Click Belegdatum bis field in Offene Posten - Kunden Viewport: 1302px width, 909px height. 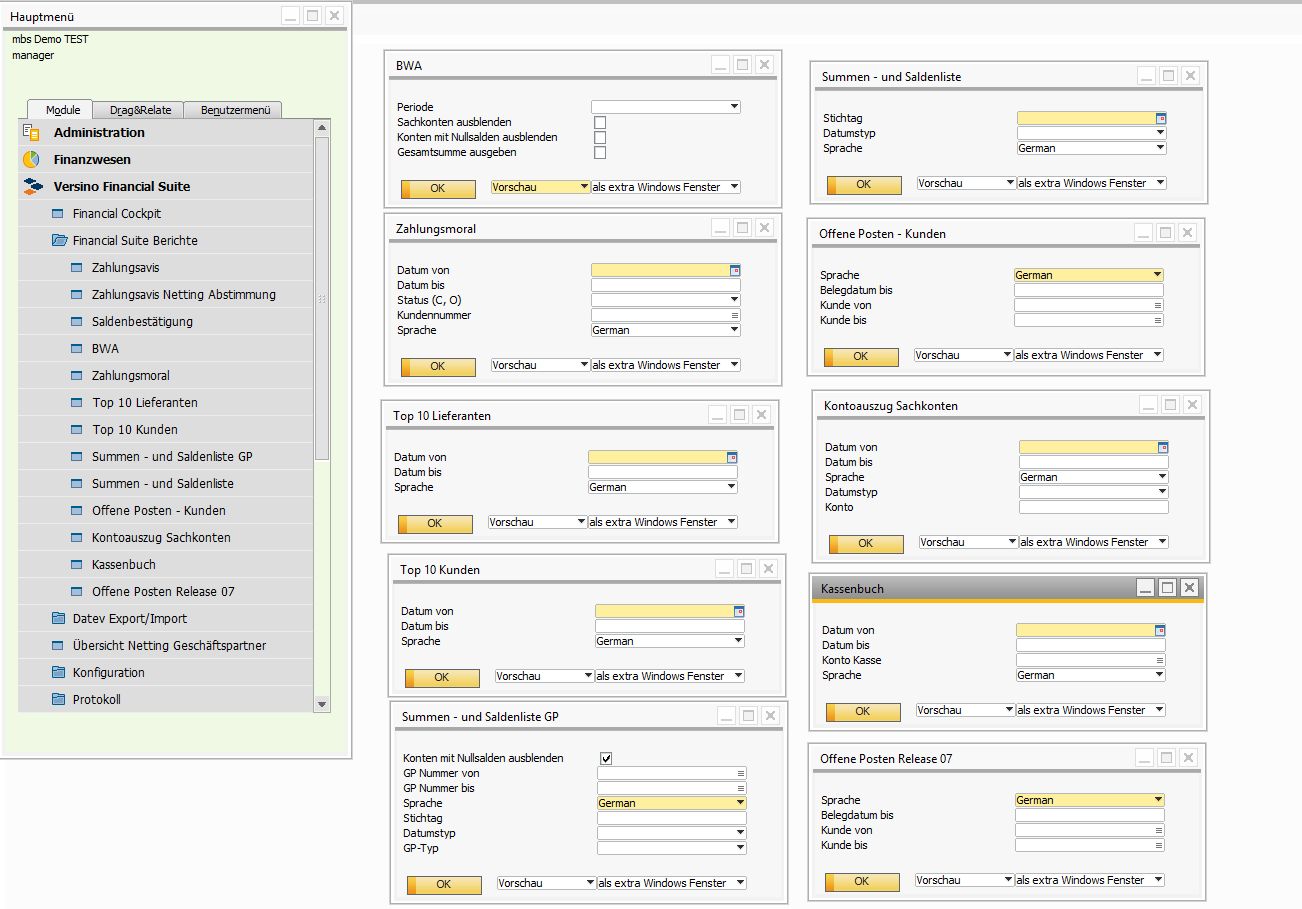(x=1089, y=290)
